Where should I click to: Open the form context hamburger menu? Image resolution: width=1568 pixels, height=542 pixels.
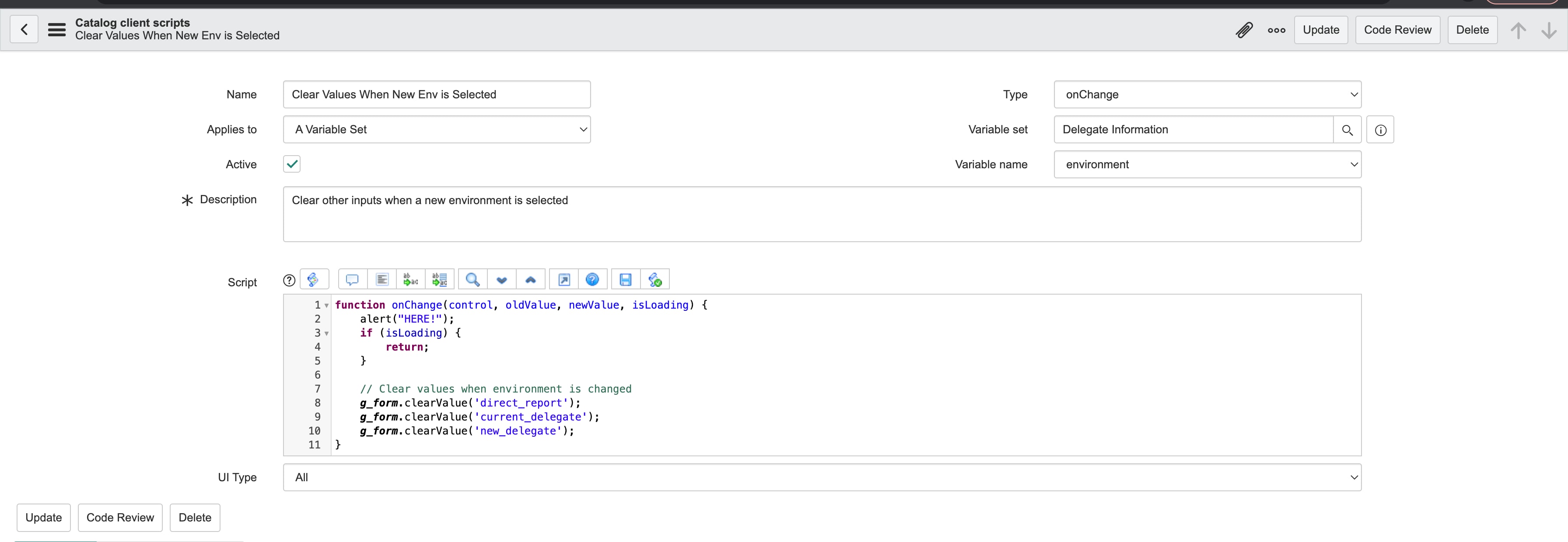56,29
